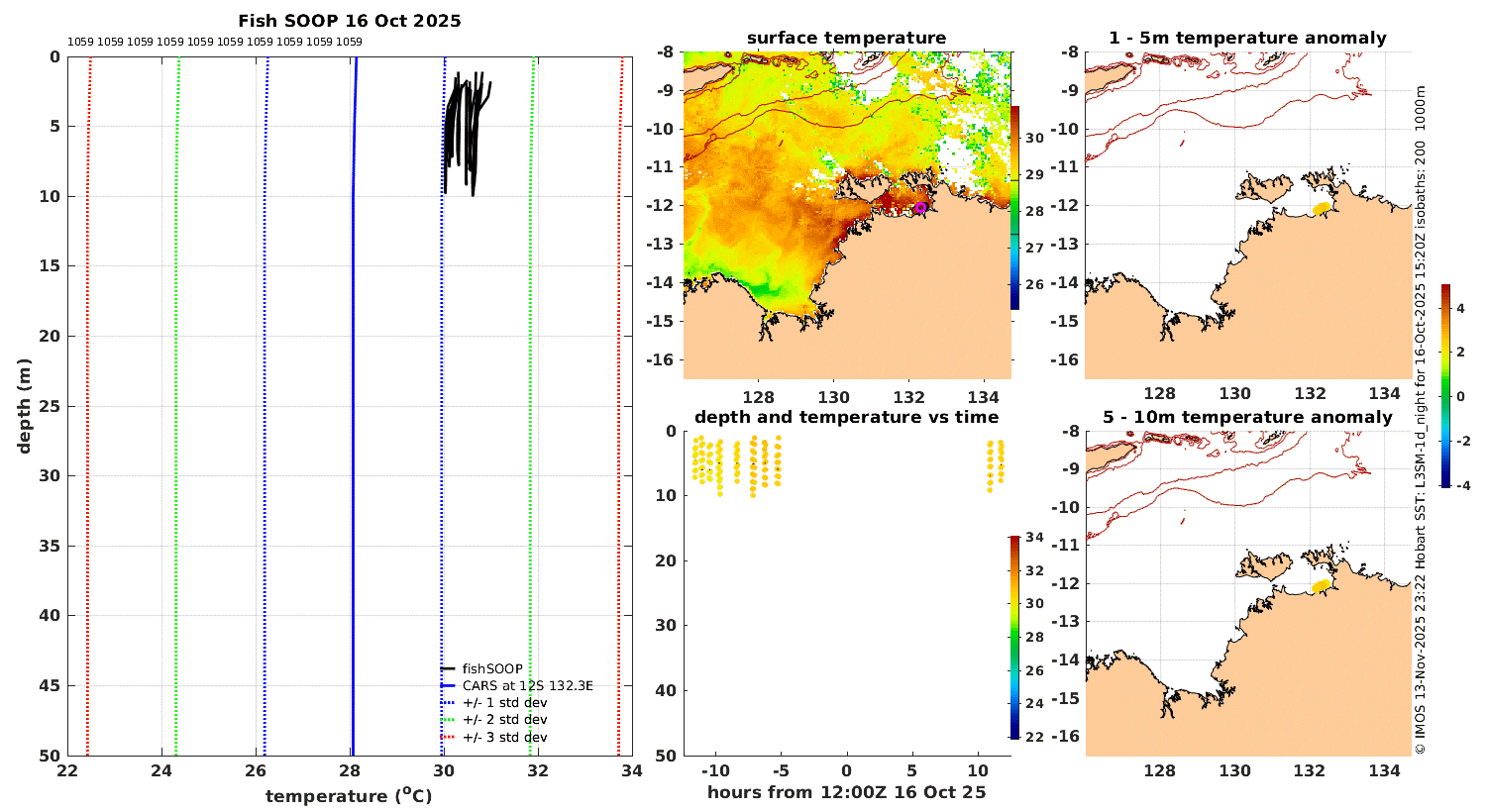
Task: Click the yellow anomaly marker on 5 - 10m map
Action: click(1321, 586)
